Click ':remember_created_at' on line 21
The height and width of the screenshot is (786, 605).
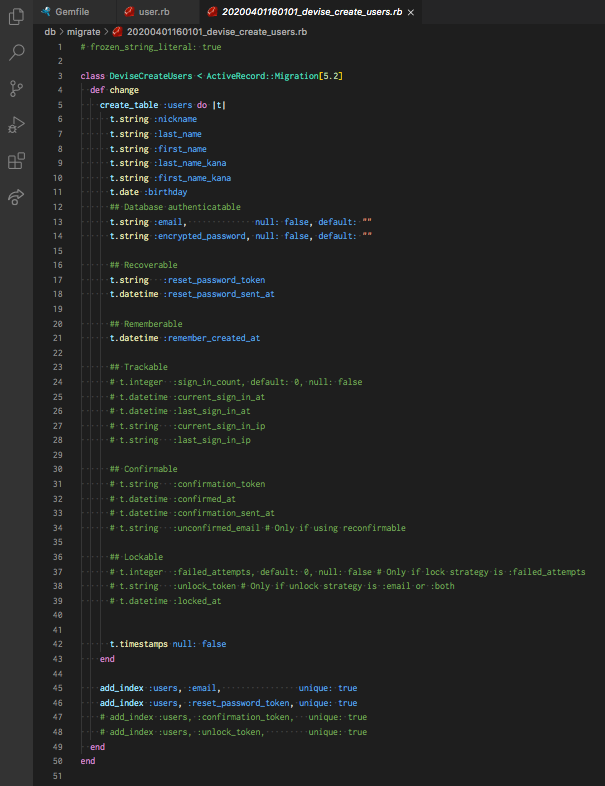tap(212, 338)
